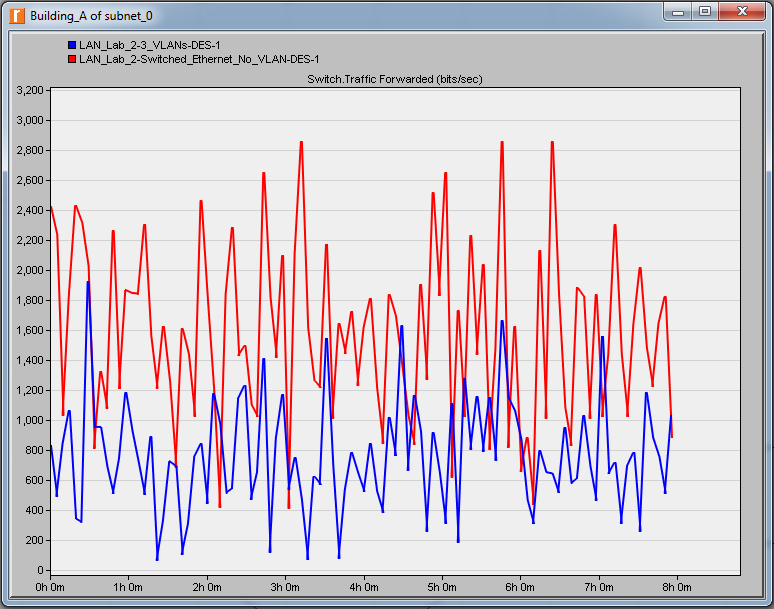Click y-axis label 800

click(x=34, y=450)
